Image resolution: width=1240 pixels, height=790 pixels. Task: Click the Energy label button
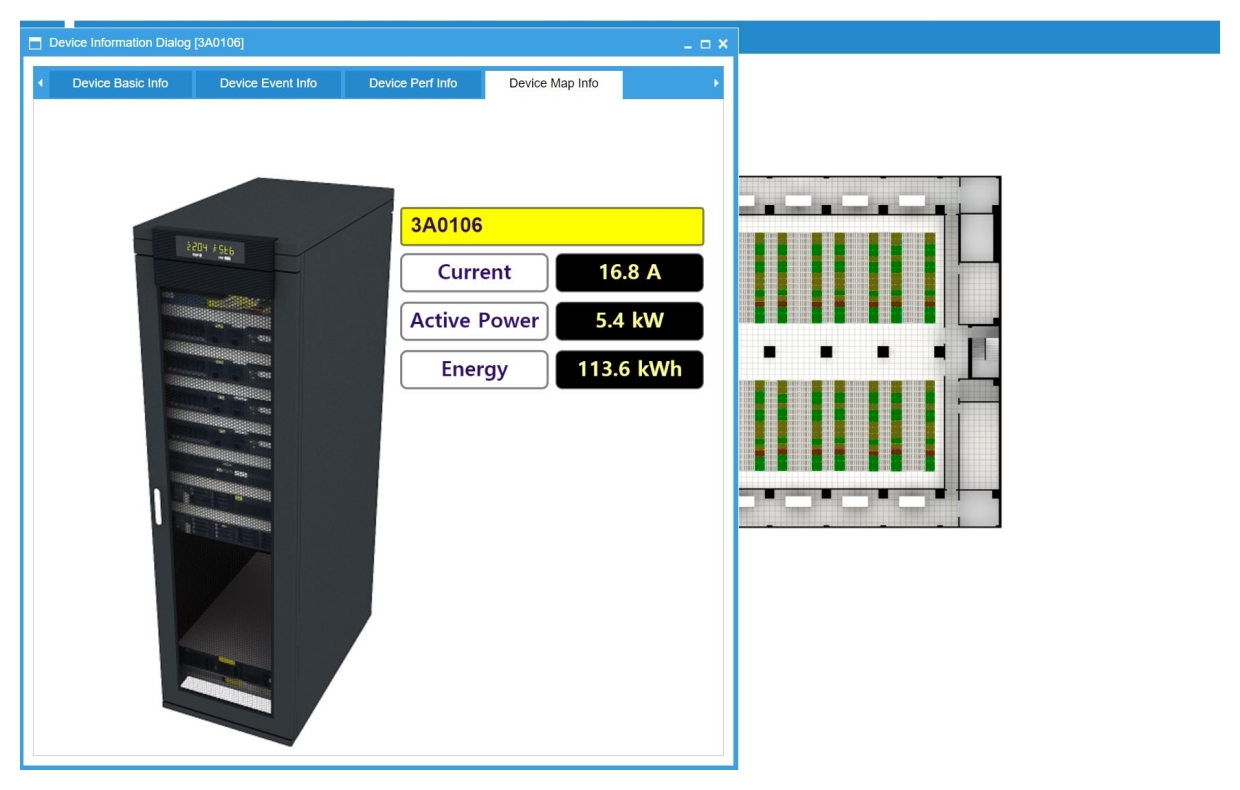[474, 370]
